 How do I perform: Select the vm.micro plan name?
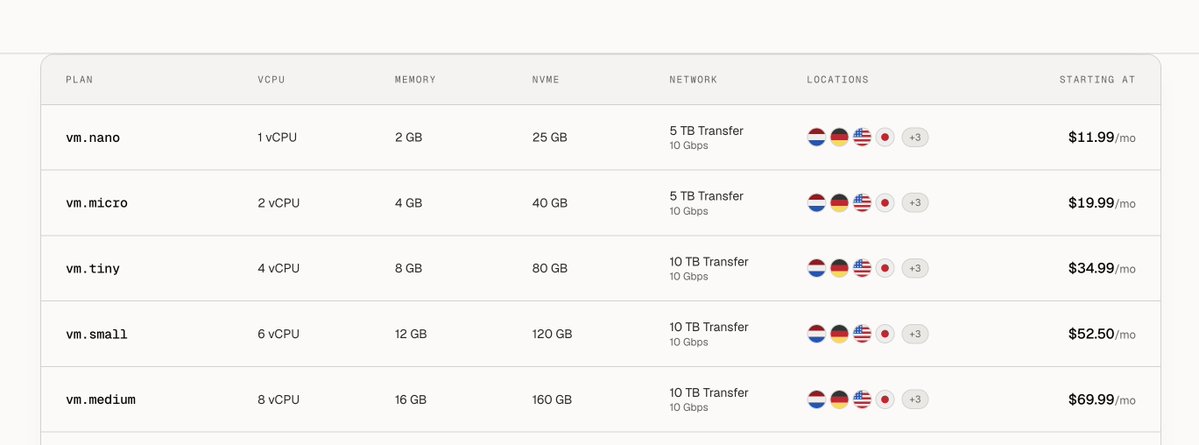point(96,203)
